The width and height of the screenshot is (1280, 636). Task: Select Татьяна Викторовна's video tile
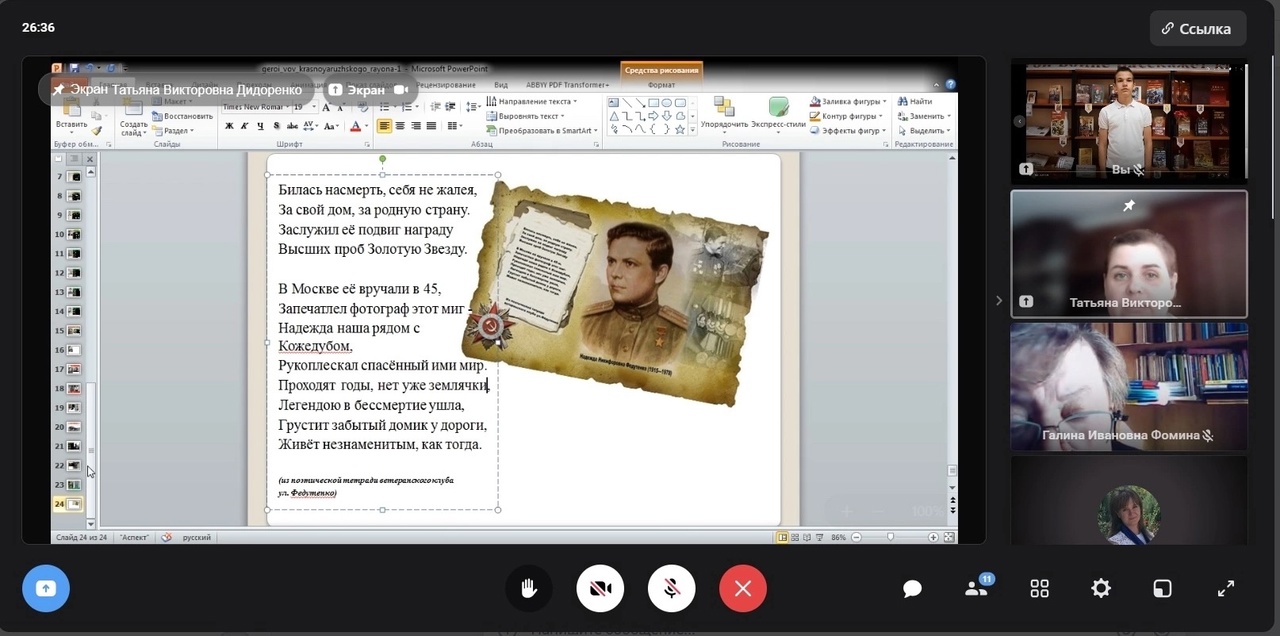1129,254
